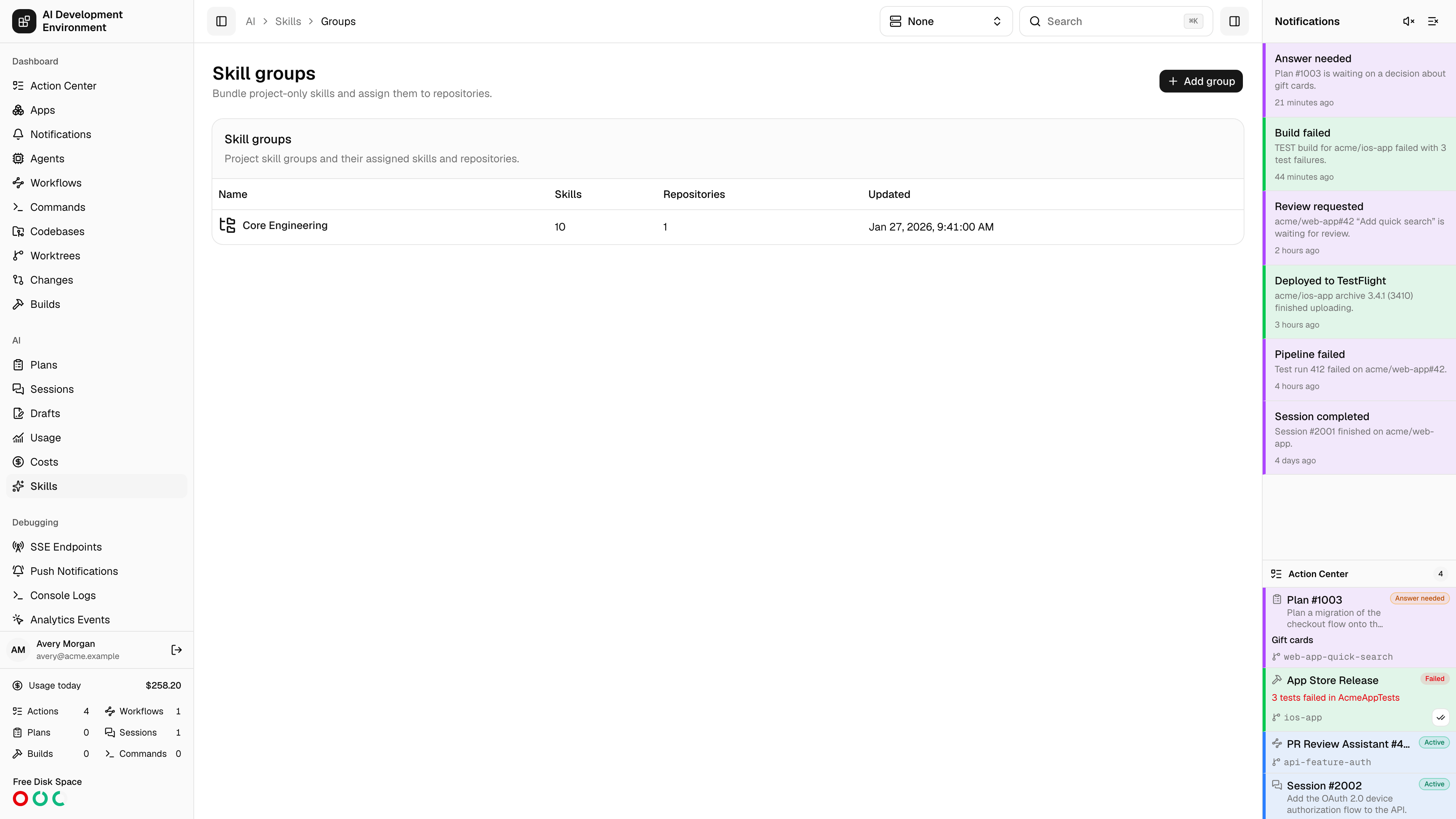
Task: Open Usage page
Action: click(97, 438)
